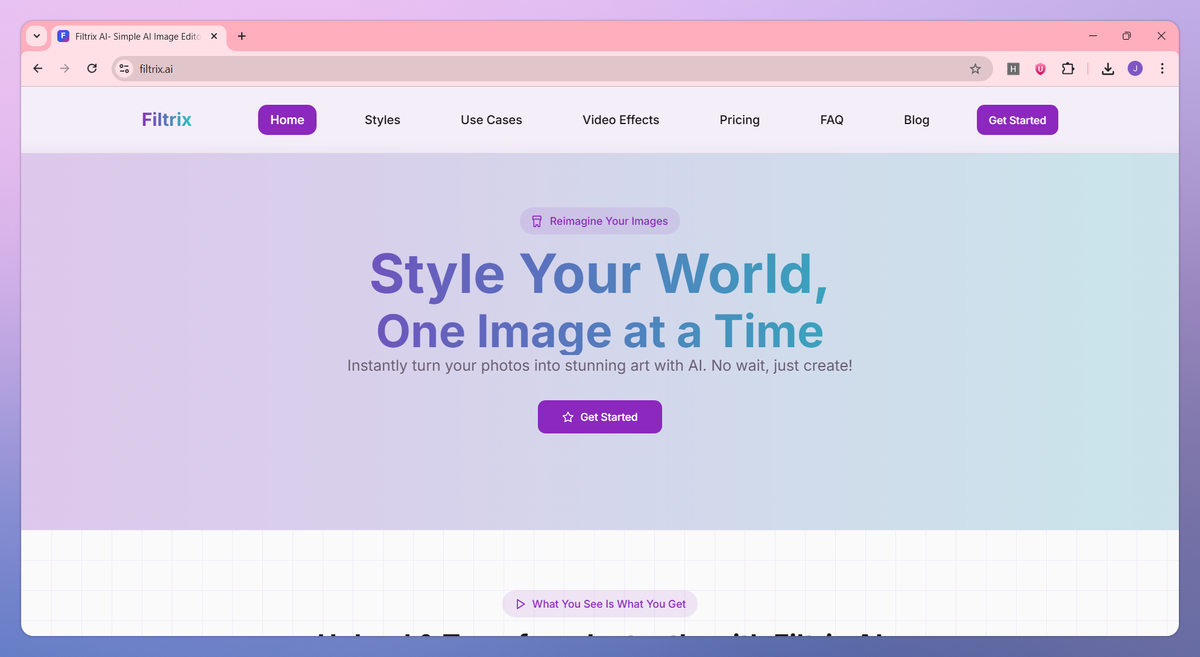Open FAQ nav item
The height and width of the screenshot is (657, 1200).
(832, 120)
